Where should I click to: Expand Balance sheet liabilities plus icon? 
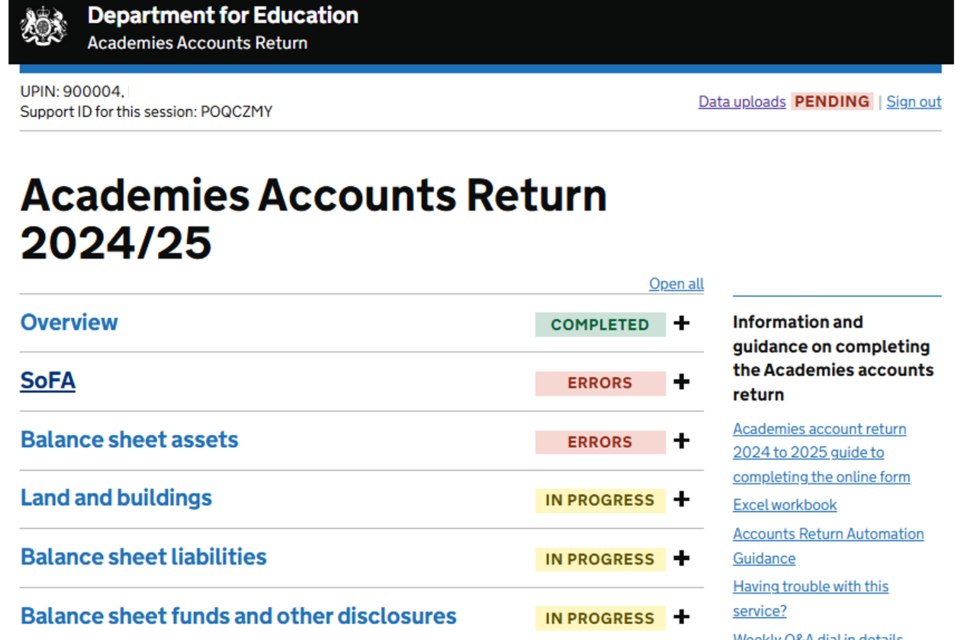[682, 558]
